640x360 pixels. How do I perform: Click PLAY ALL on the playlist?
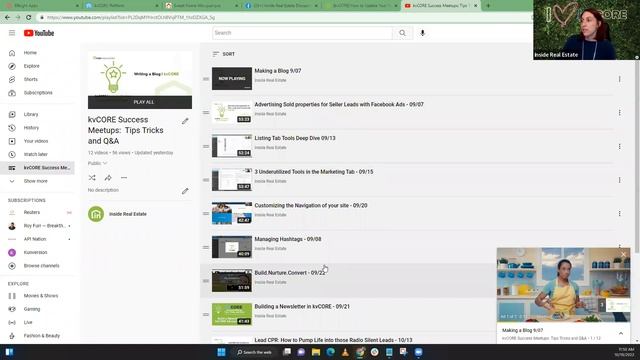[140, 102]
